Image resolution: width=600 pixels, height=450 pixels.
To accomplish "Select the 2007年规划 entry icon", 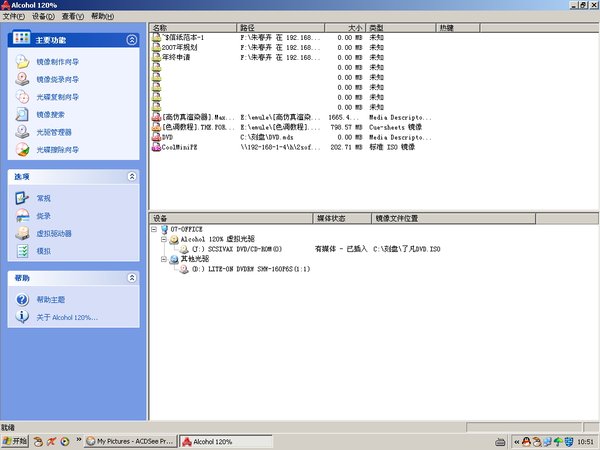I will pos(156,47).
